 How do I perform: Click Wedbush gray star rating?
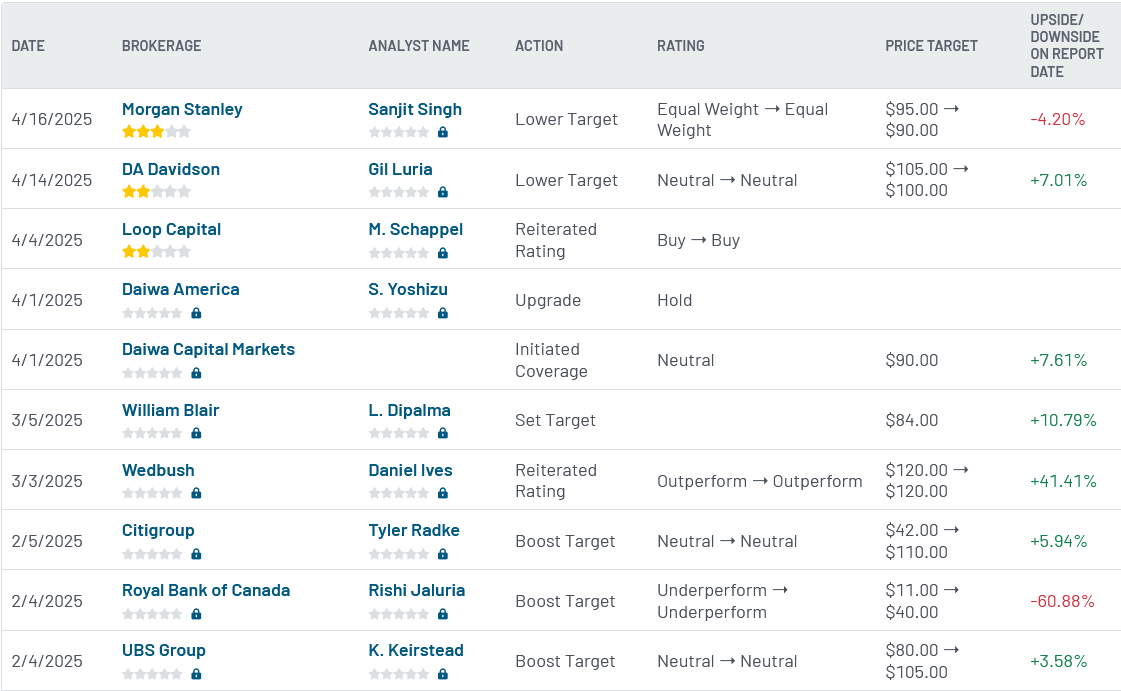click(152, 492)
